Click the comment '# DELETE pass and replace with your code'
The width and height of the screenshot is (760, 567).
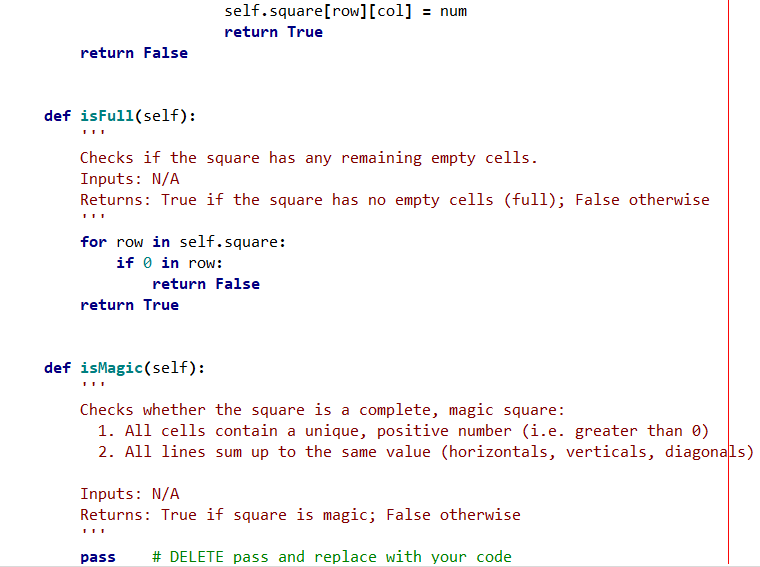pos(332,557)
